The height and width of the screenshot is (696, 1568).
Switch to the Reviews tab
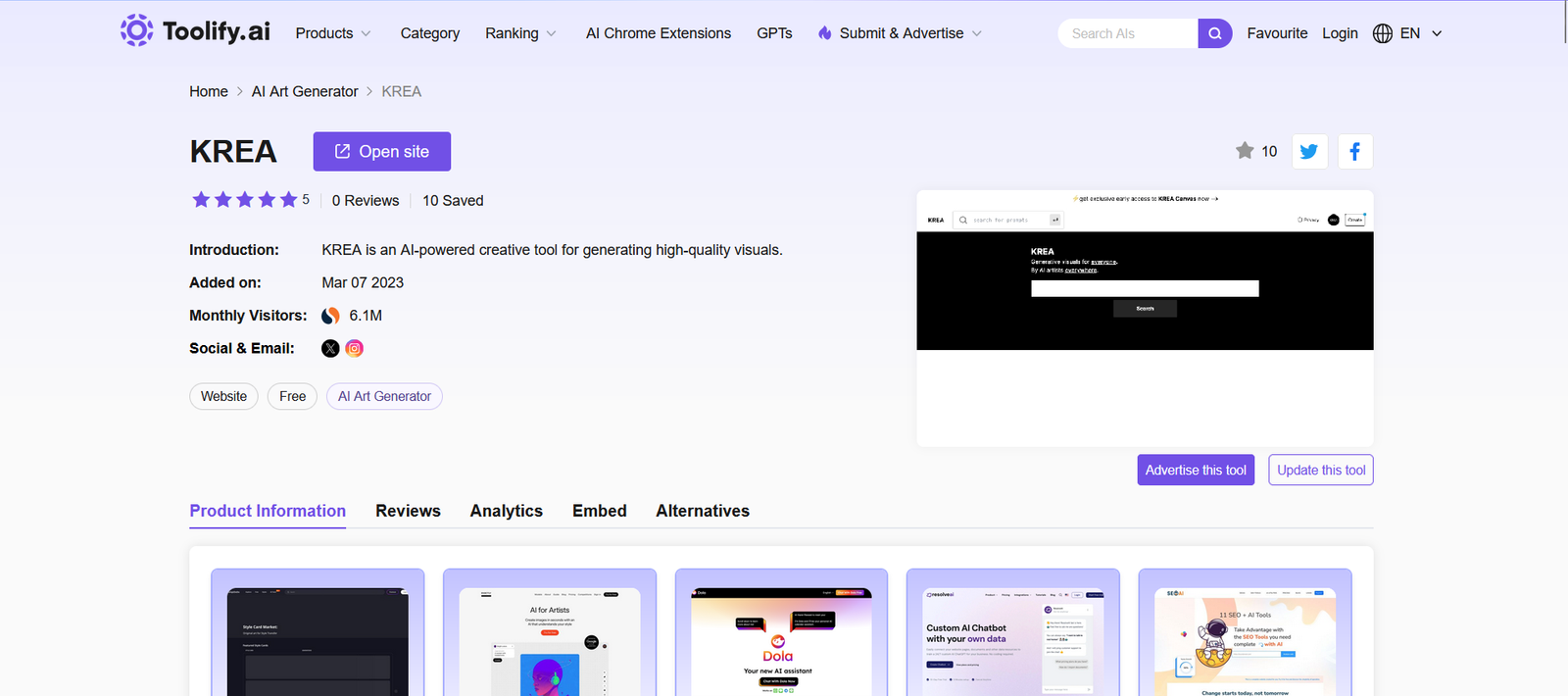[408, 511]
